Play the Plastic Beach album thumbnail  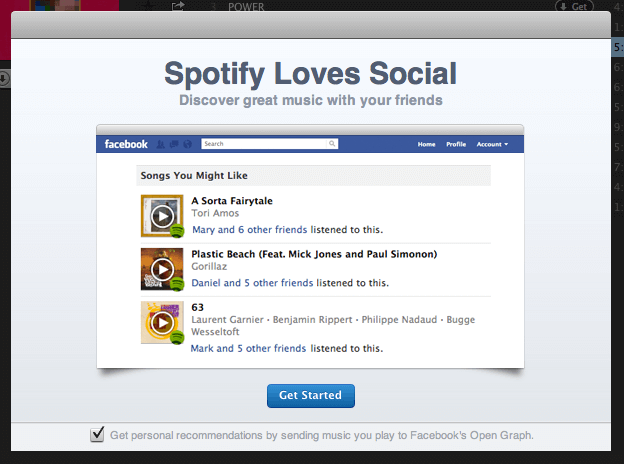click(162, 269)
